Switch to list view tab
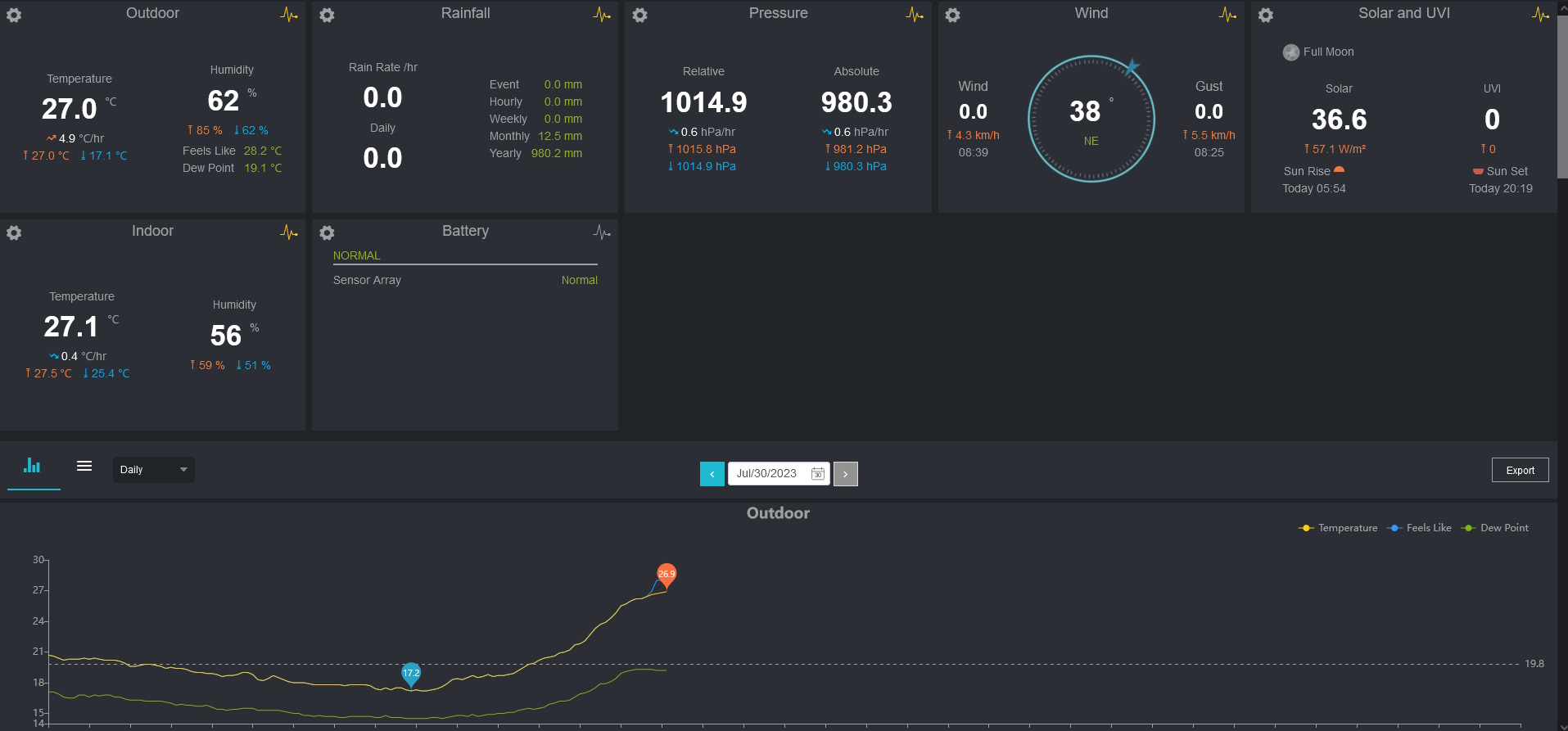 click(x=84, y=466)
